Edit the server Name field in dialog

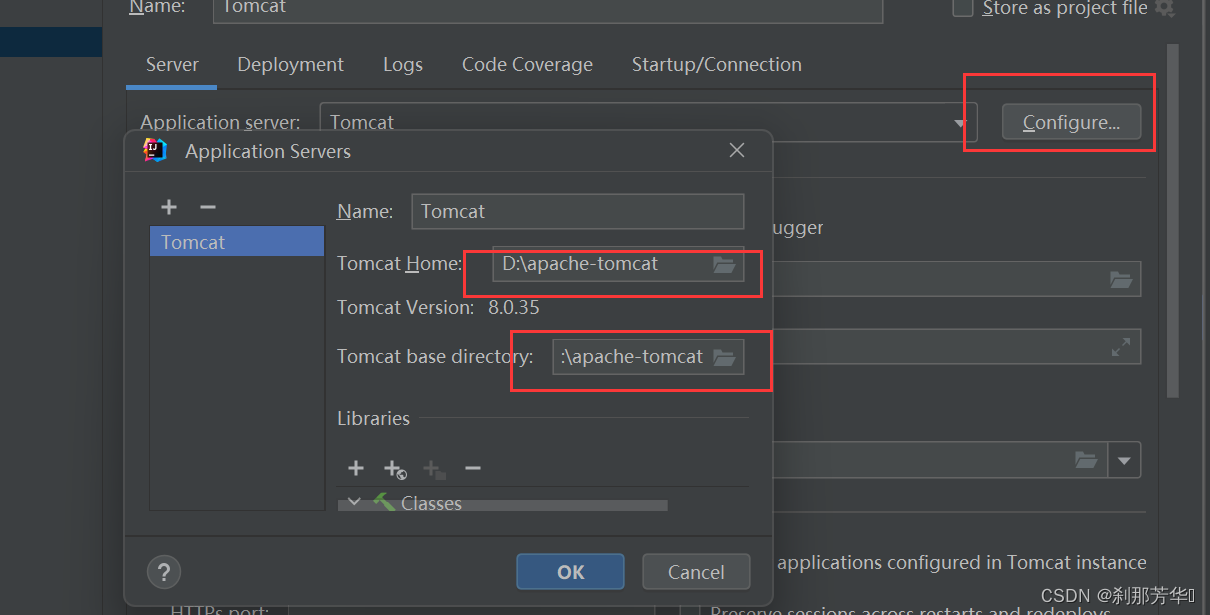(577, 211)
